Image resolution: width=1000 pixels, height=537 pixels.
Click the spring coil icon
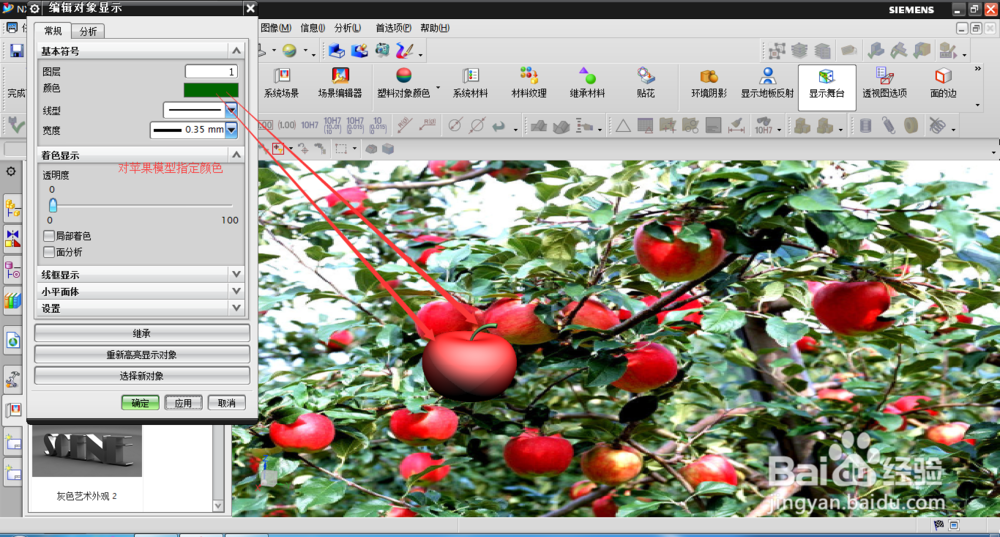(x=888, y=125)
